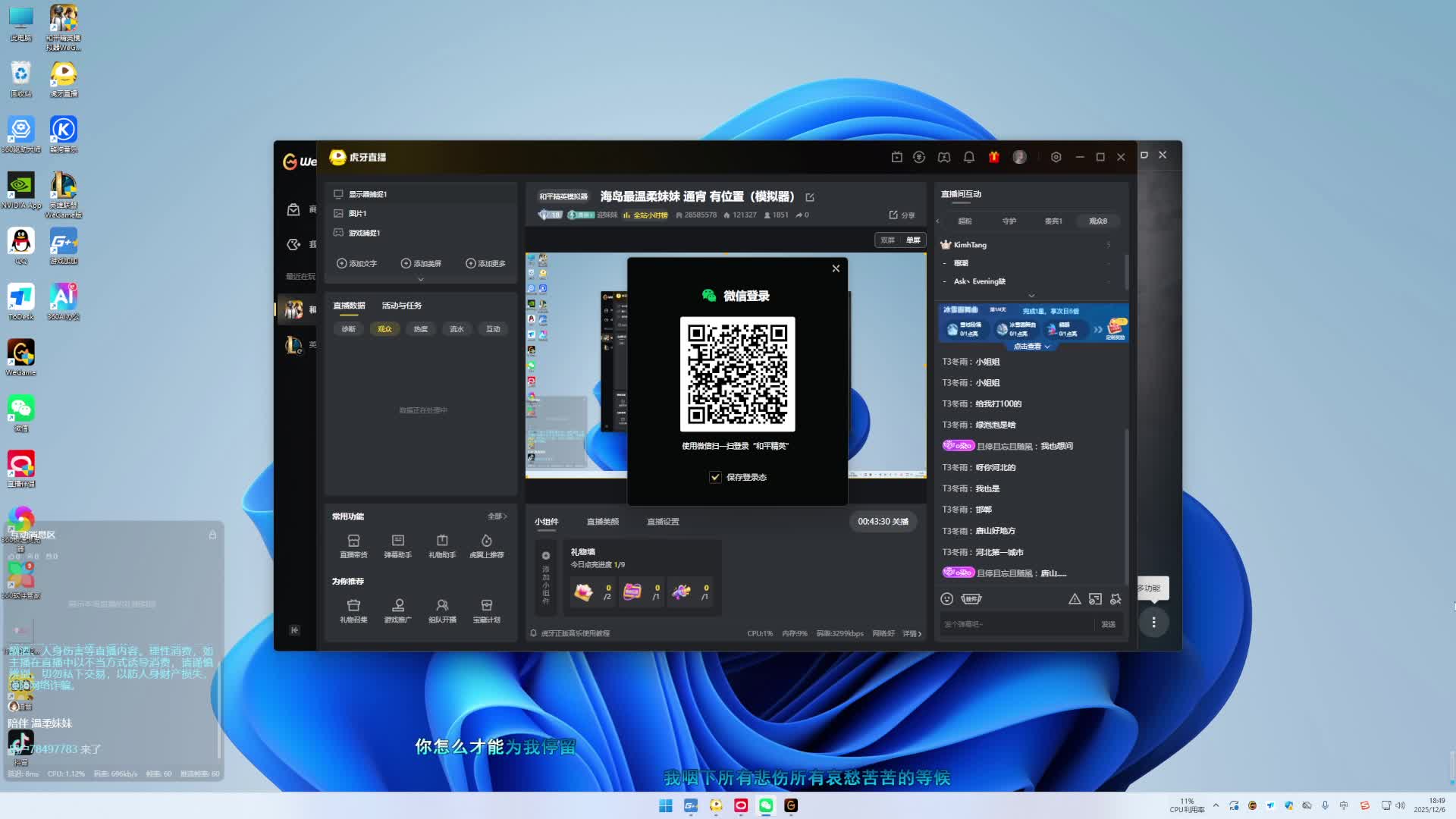
Task: Click the danmaku message input field
Action: pos(1015,624)
